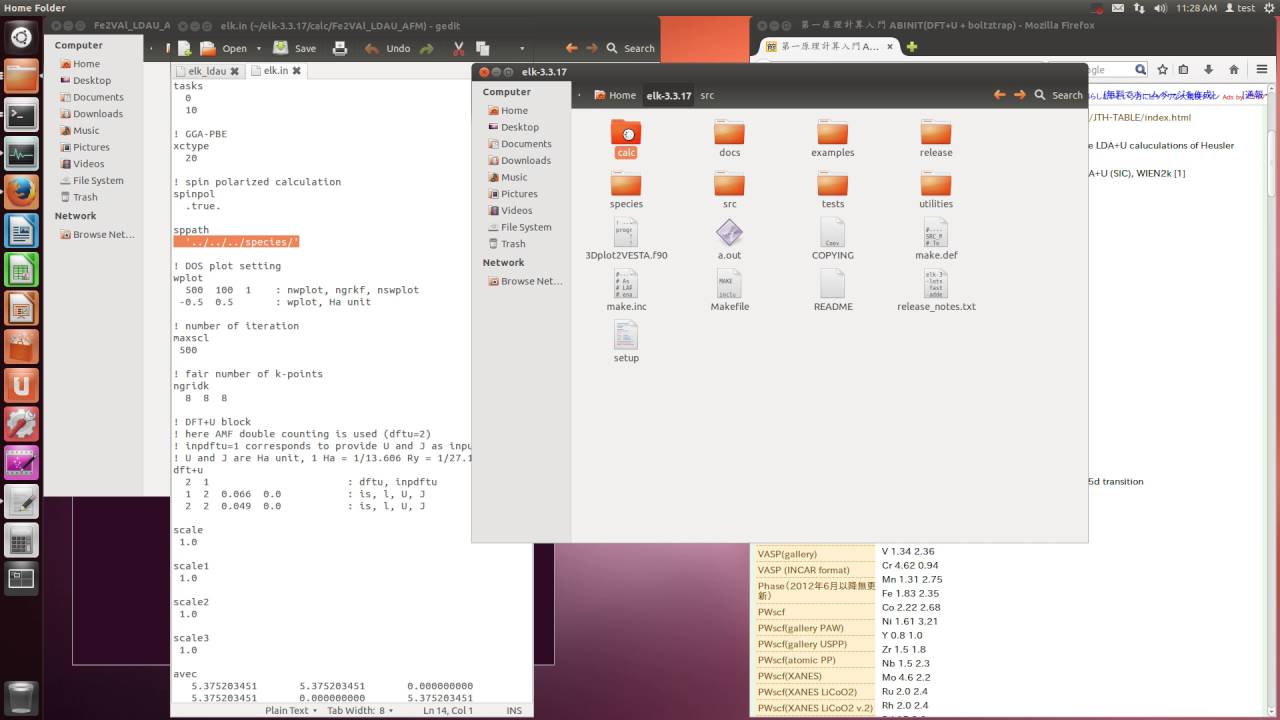
Task: Open Plain Text language dropdown in status bar
Action: click(x=291, y=710)
